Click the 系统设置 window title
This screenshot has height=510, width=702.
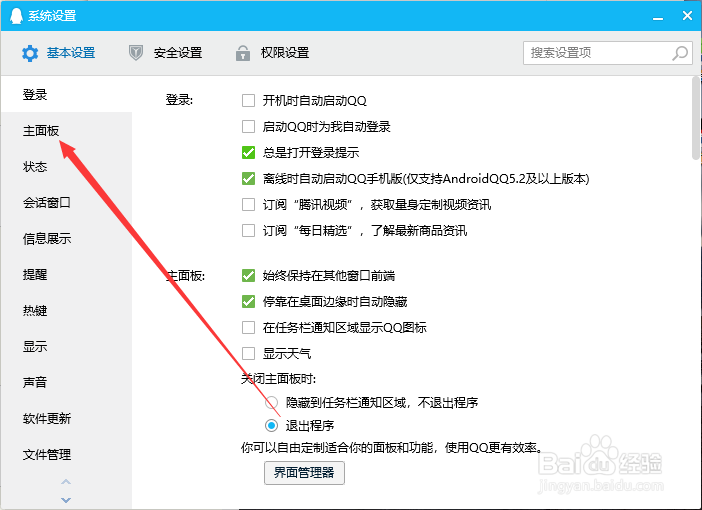point(52,16)
